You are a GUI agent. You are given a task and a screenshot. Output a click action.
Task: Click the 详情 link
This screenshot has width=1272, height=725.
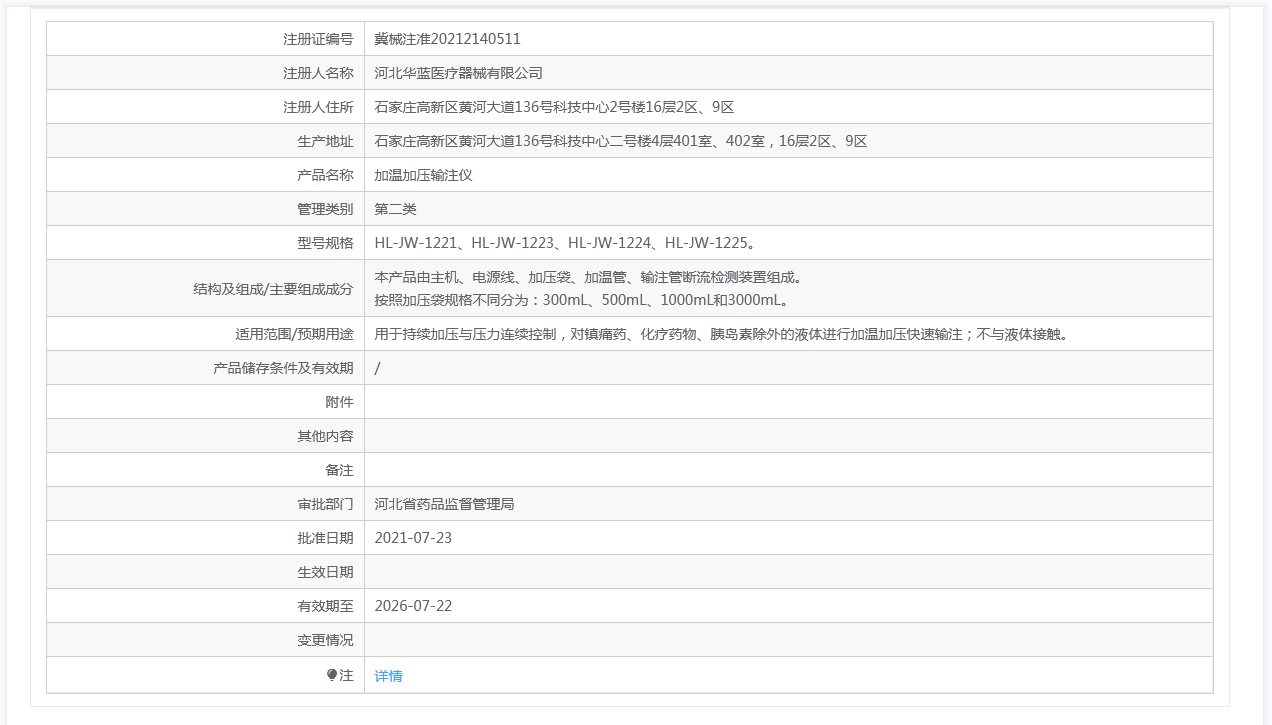coord(388,676)
